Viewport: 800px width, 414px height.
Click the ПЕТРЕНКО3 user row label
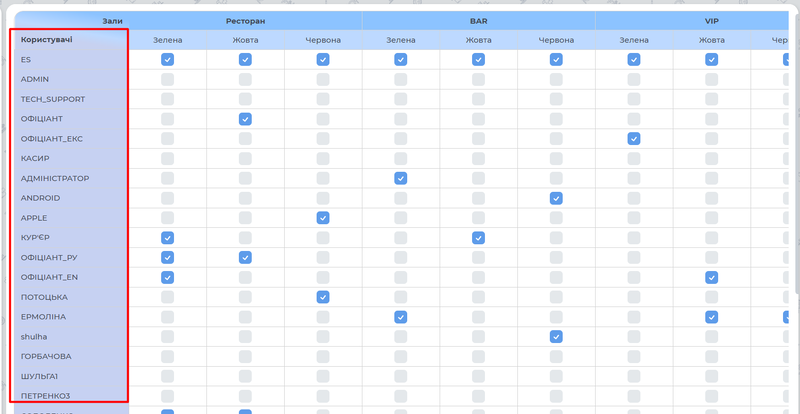click(x=46, y=396)
